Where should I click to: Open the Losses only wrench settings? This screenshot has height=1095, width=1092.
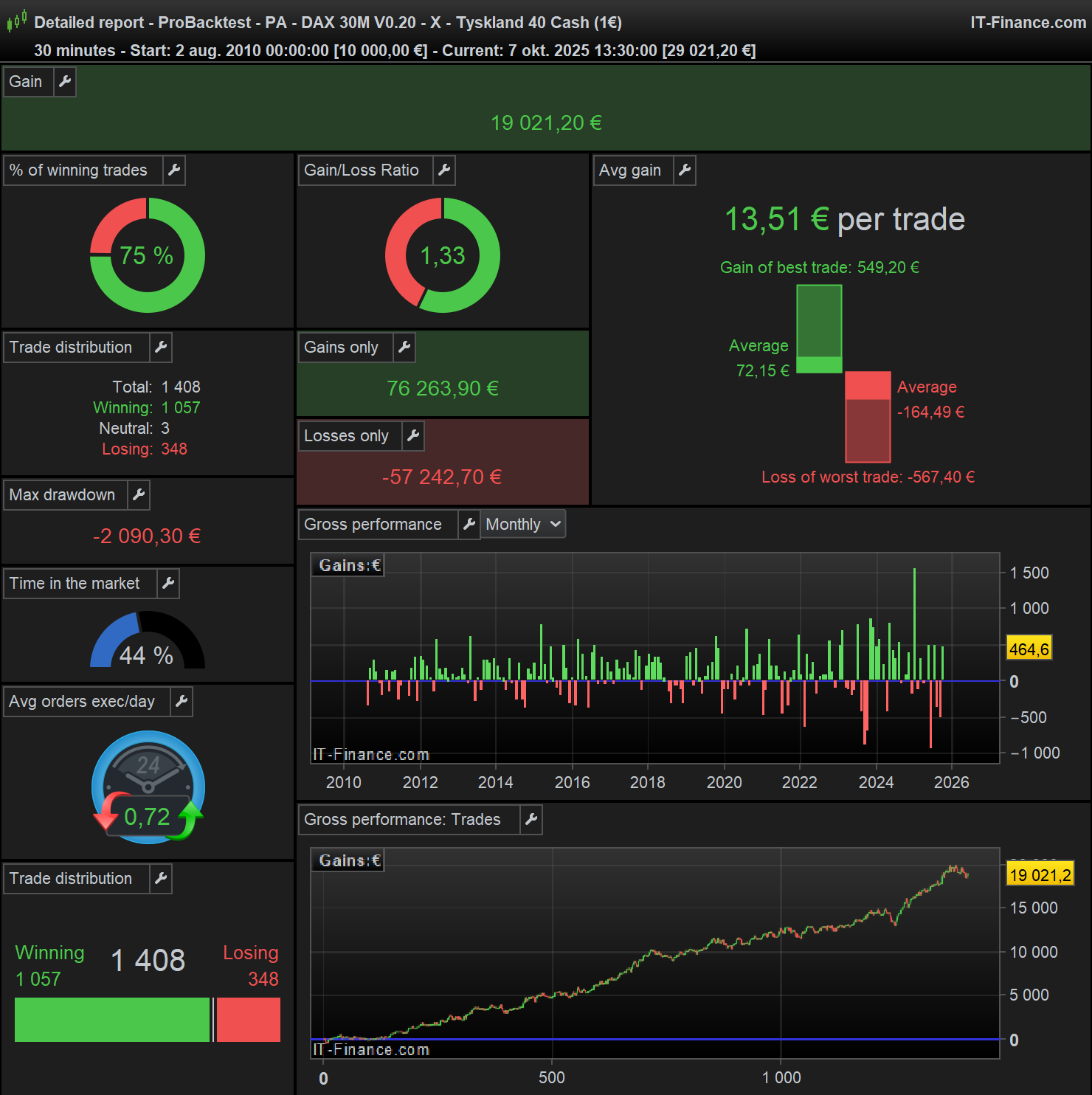click(x=413, y=436)
